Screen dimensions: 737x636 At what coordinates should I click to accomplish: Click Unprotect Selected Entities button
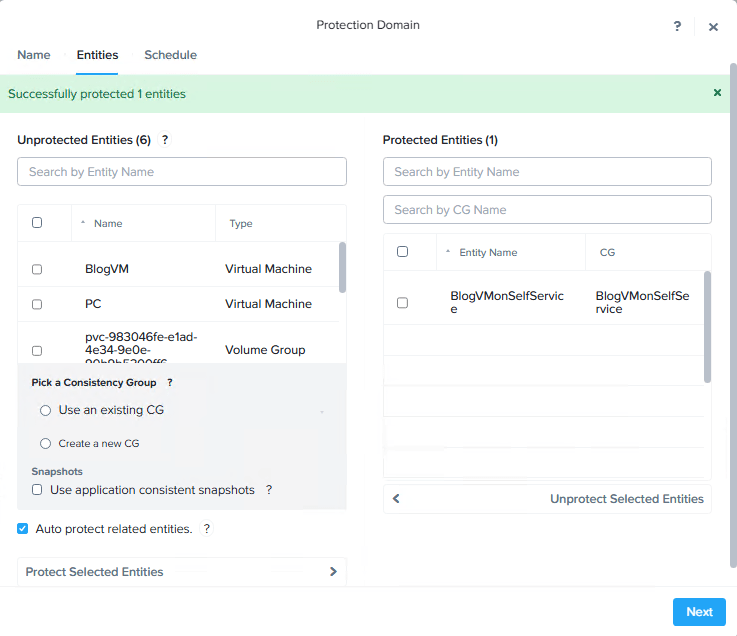click(x=547, y=499)
